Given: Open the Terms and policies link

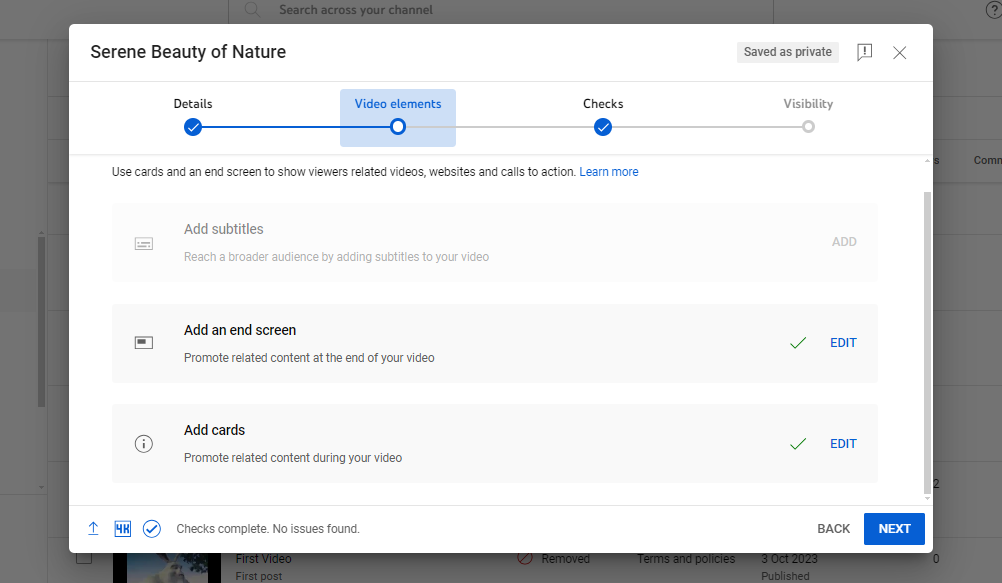Looking at the screenshot, I should pos(686,559).
